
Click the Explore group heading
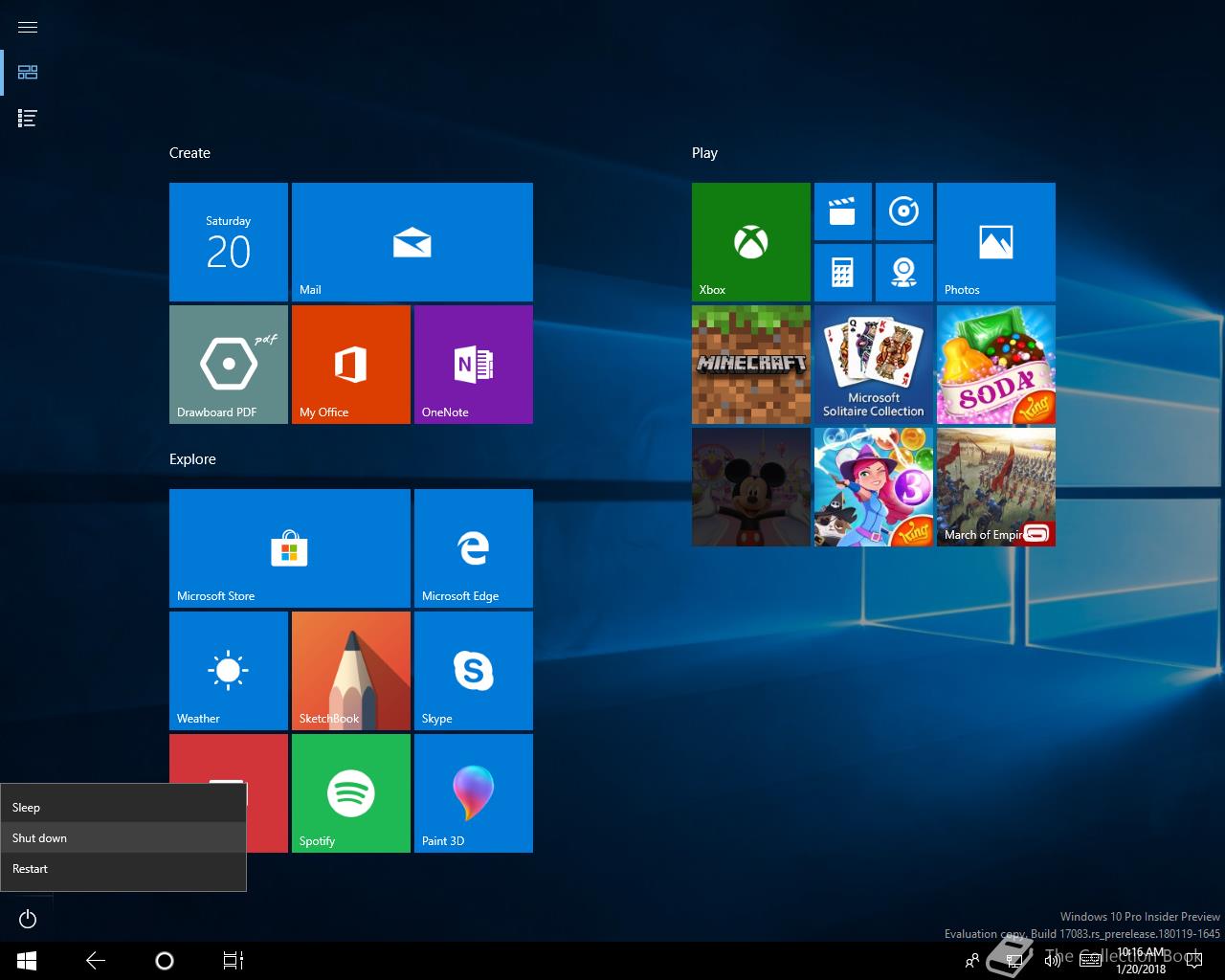192,459
